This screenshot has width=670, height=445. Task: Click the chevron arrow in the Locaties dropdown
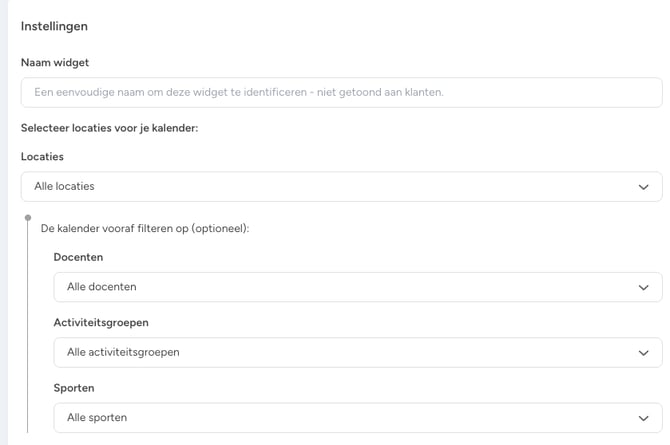[643, 187]
